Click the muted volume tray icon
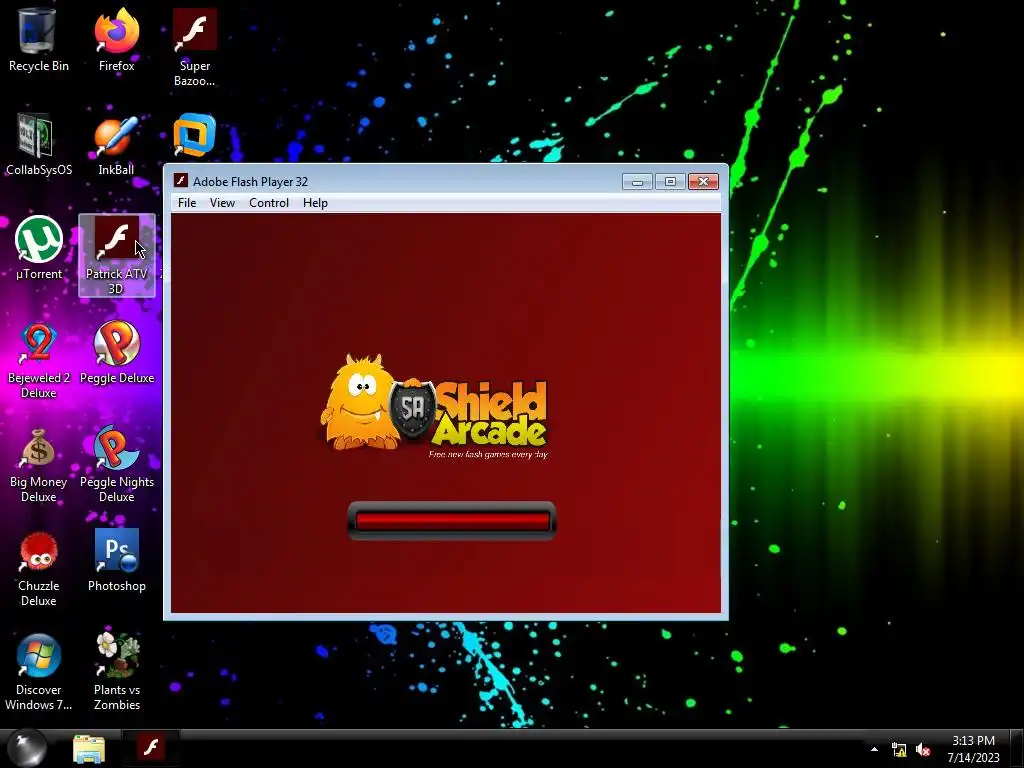 coord(923,750)
